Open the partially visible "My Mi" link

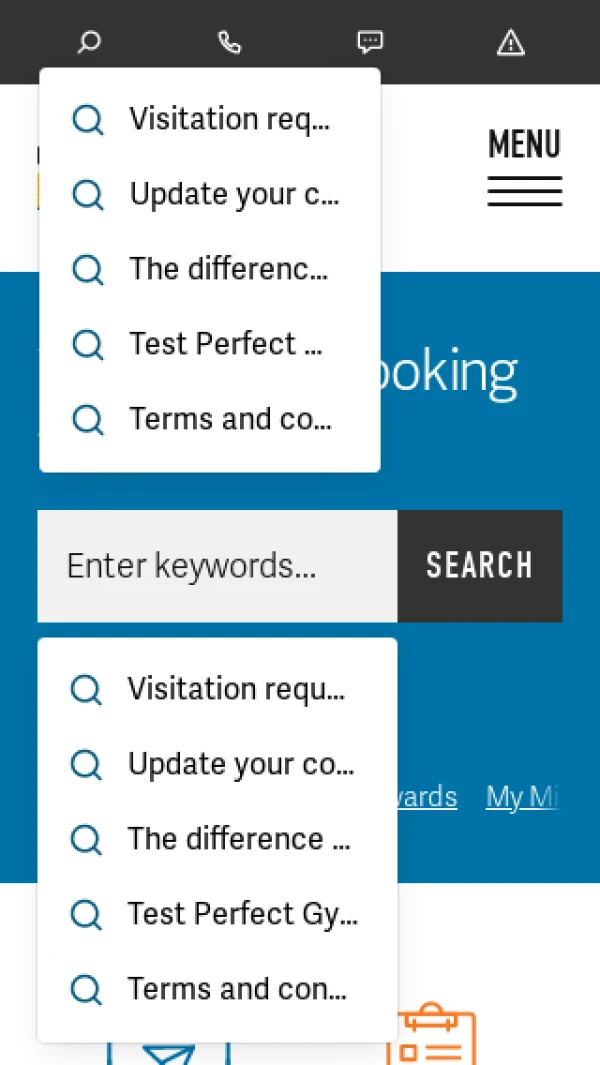tap(522, 797)
